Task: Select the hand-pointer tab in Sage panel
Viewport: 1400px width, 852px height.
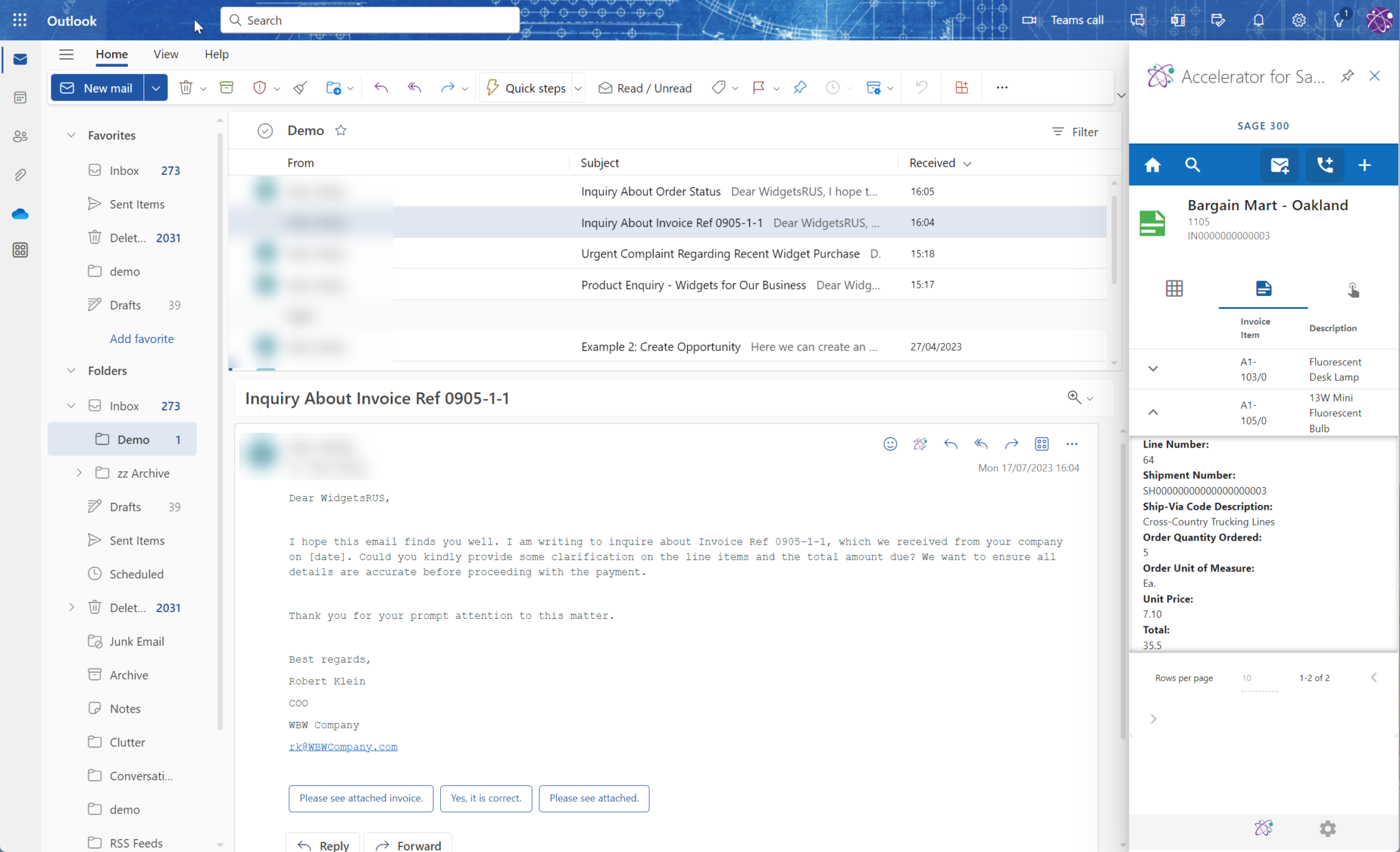Action: pos(1353,290)
